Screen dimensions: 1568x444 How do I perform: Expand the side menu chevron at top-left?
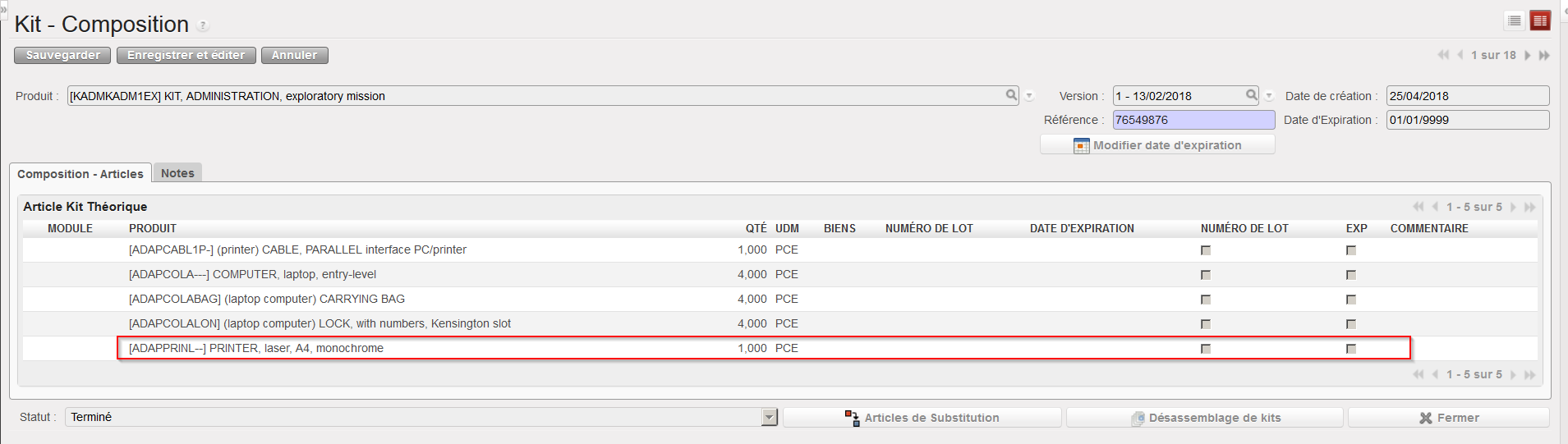(x=3, y=8)
